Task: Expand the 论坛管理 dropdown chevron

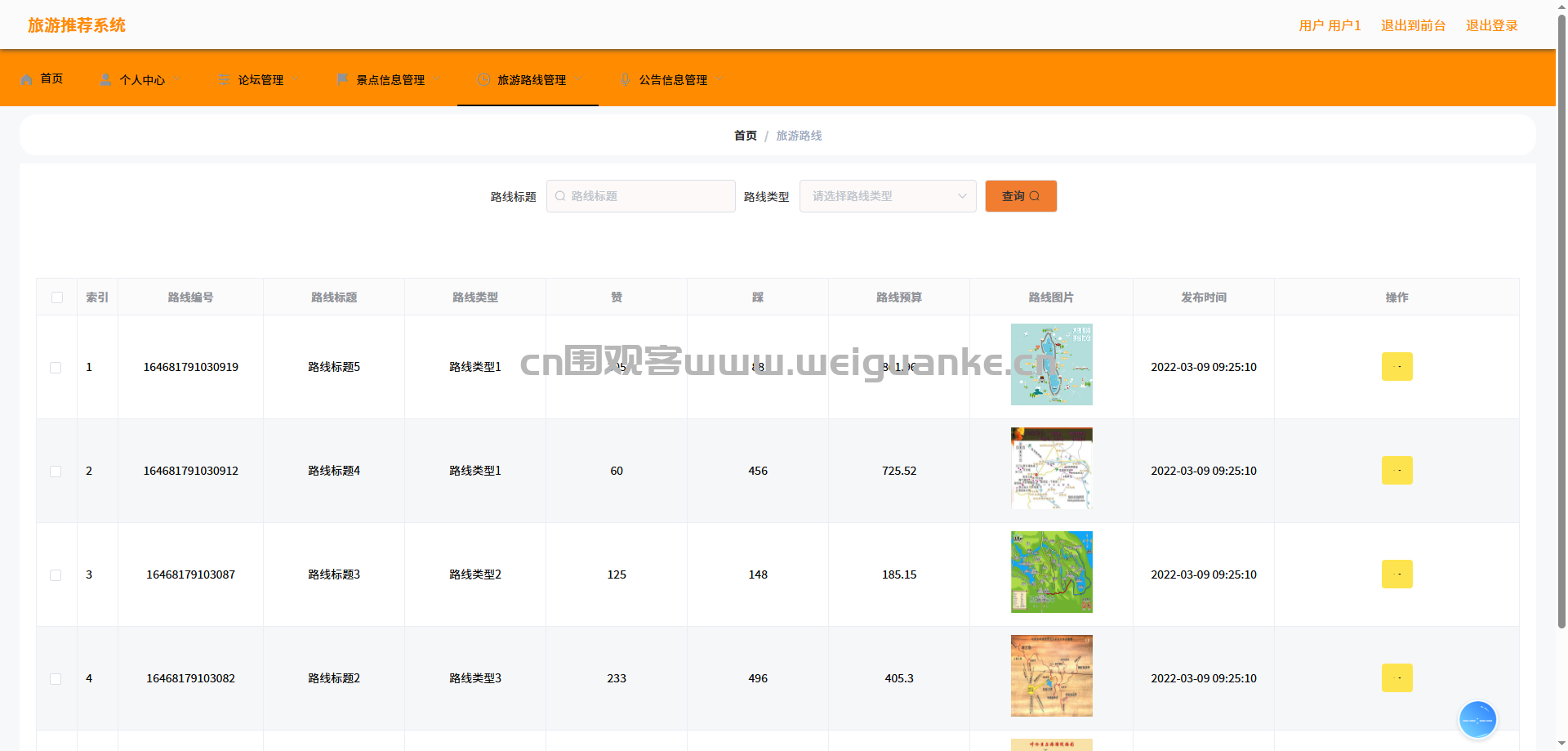Action: point(295,79)
